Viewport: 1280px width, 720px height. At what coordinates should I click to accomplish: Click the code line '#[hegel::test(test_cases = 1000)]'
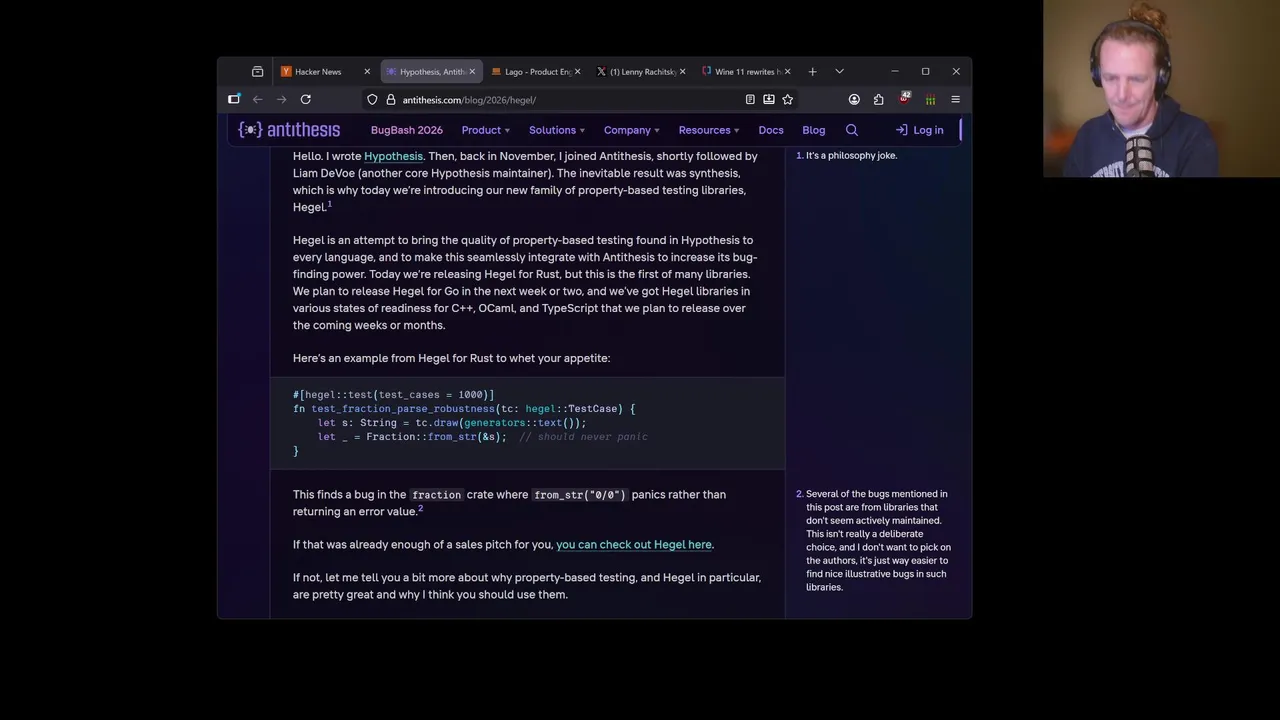(394, 395)
